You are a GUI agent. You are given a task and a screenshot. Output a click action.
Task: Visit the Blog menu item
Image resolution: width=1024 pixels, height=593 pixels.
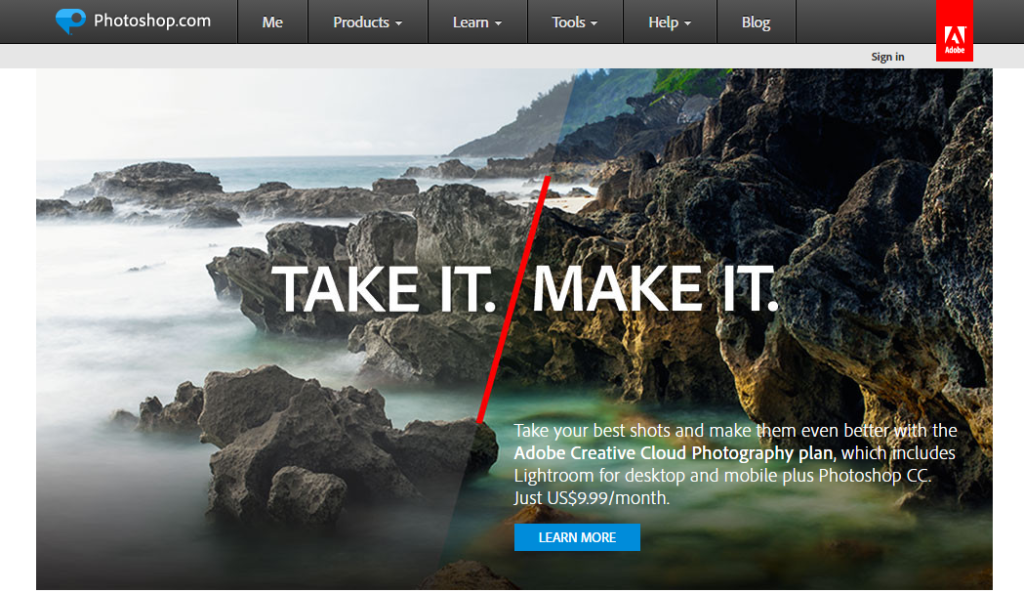756,22
